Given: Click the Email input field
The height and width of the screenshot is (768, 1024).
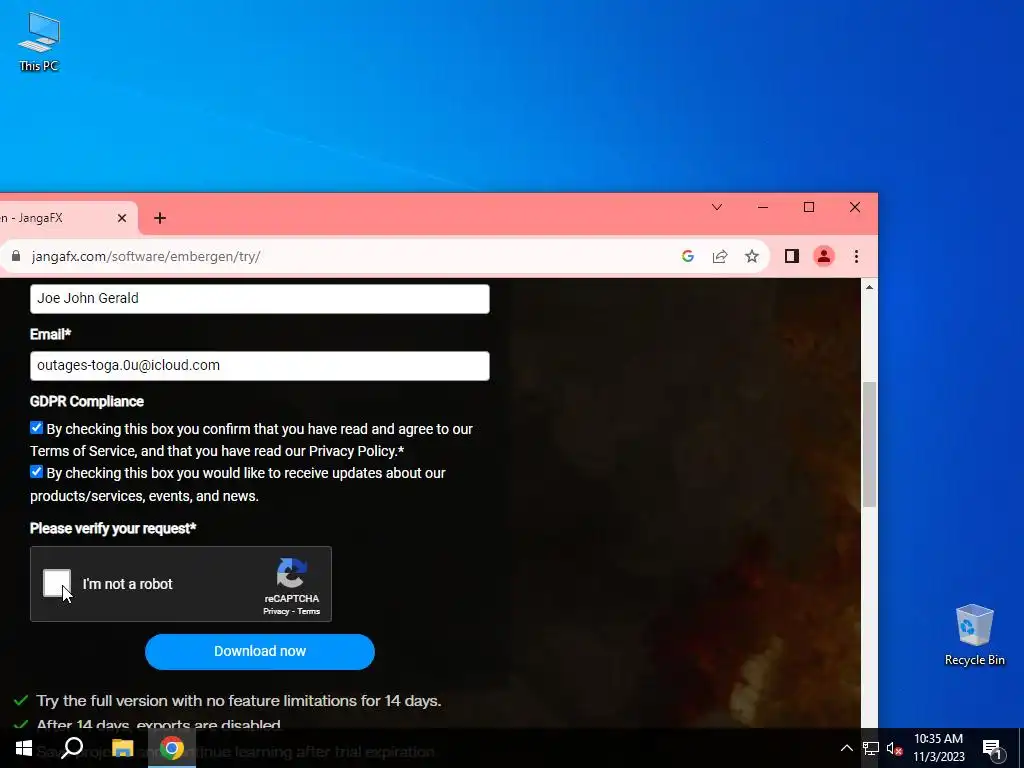Looking at the screenshot, I should (259, 366).
